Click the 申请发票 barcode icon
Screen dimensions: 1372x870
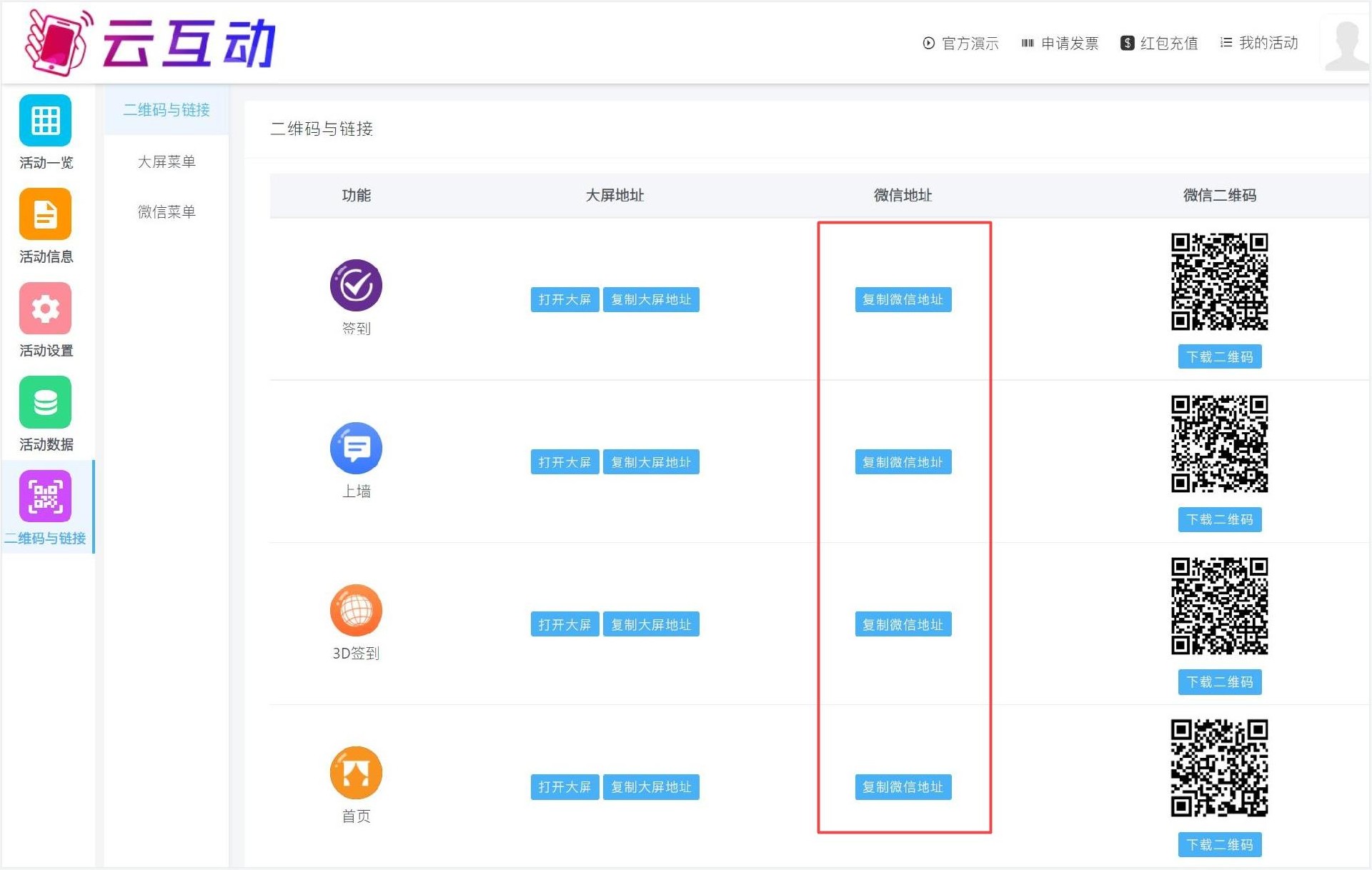tap(1028, 43)
